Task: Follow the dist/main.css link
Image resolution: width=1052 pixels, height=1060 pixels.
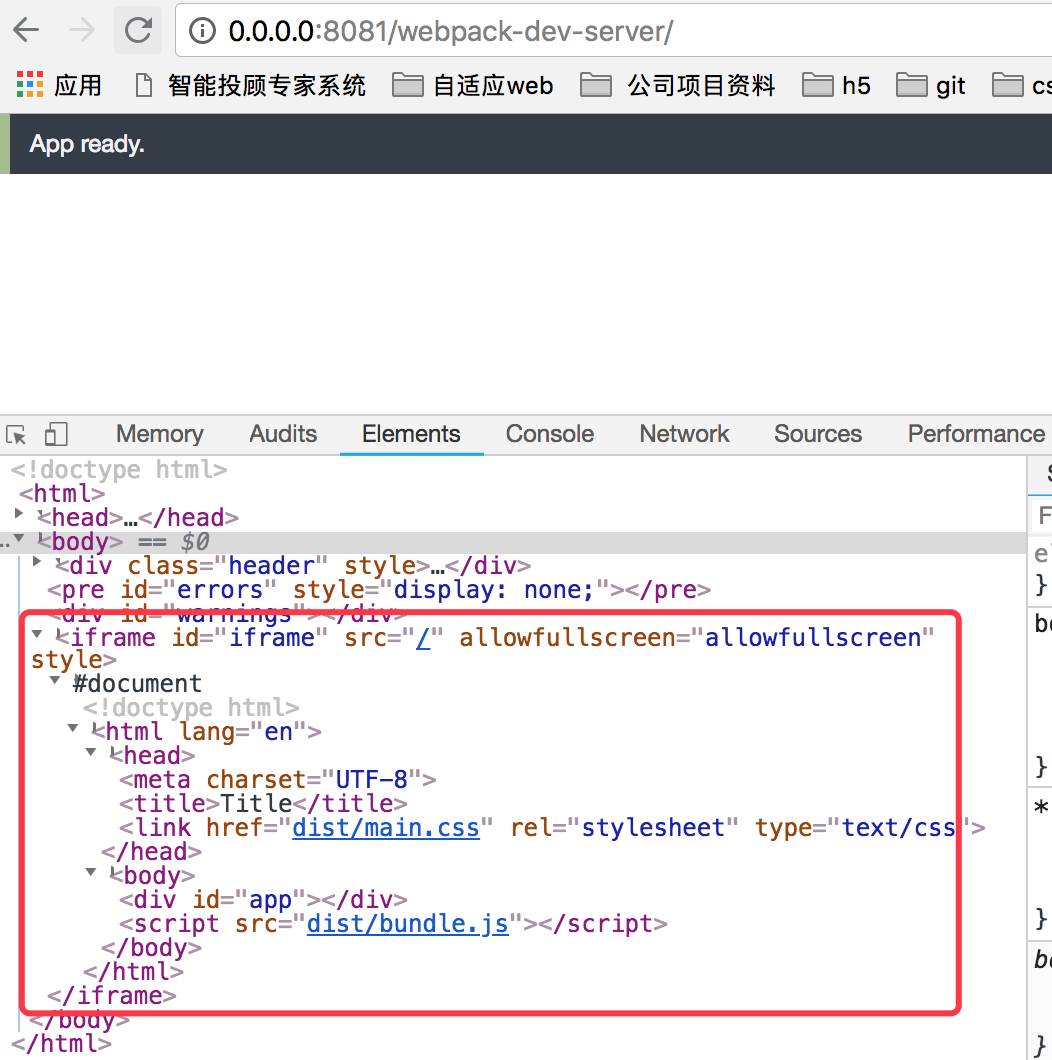Action: [x=386, y=828]
